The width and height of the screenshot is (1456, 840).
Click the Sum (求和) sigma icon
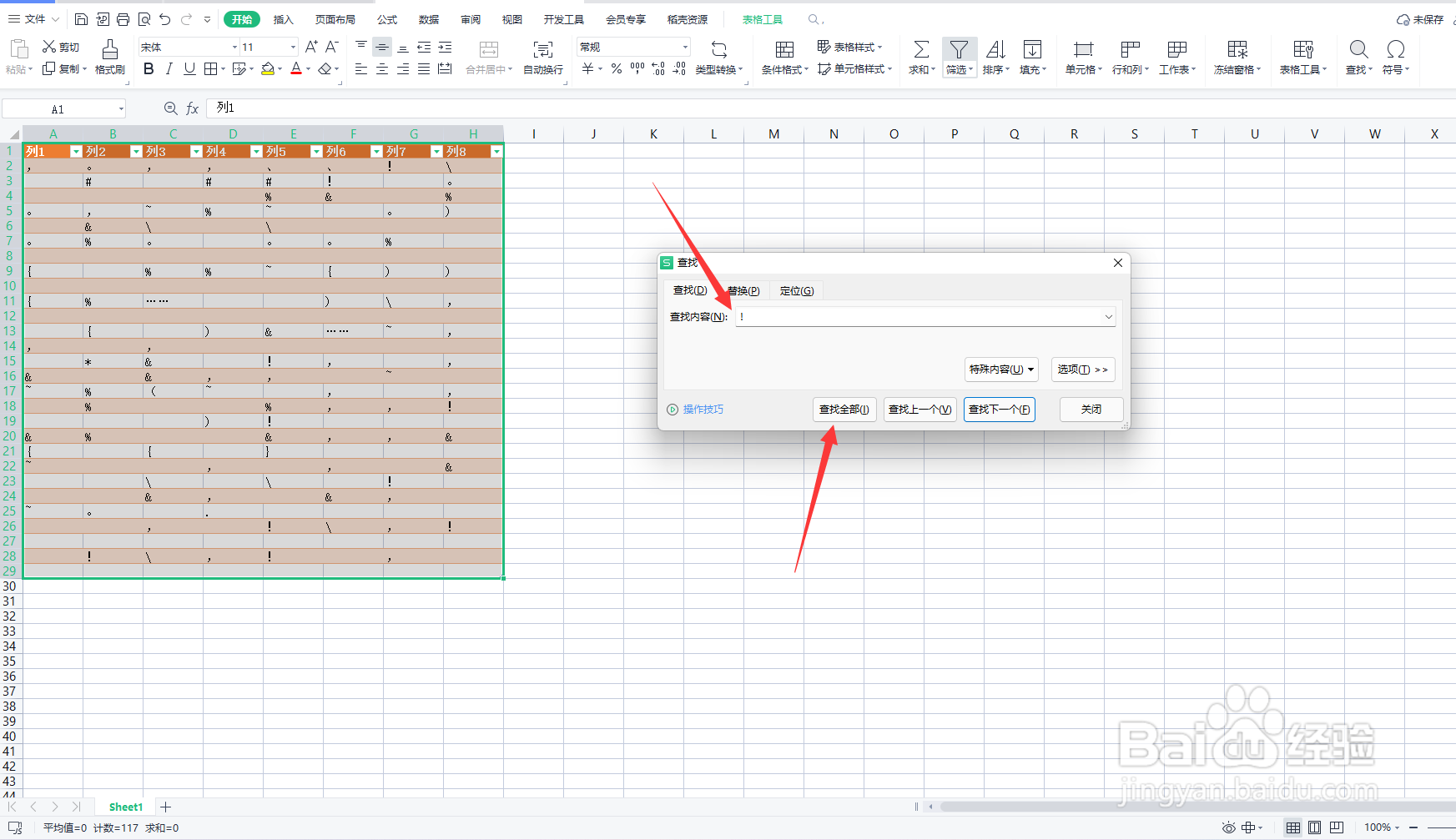point(921,49)
